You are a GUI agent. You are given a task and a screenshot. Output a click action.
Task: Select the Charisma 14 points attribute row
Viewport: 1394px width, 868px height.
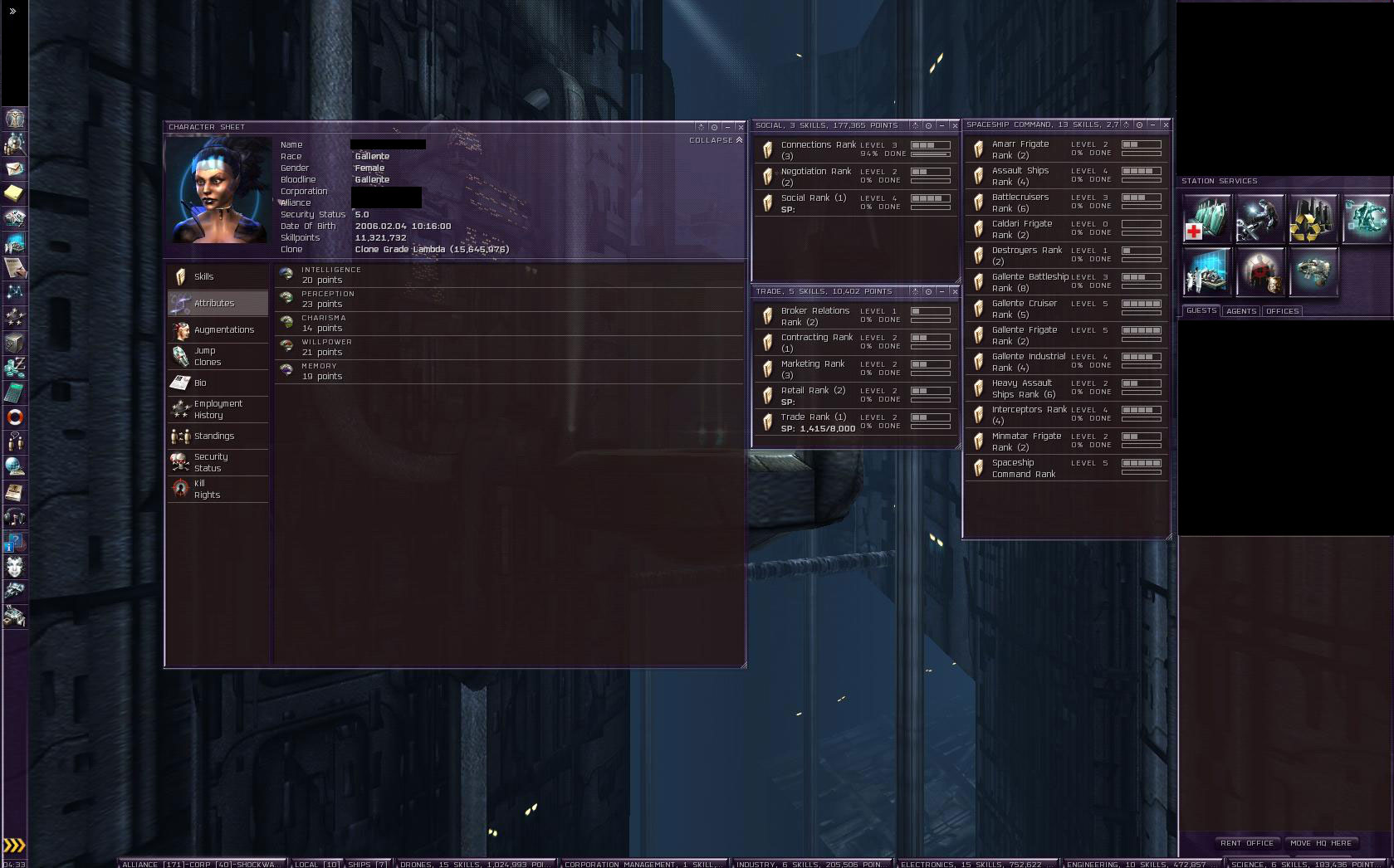coord(509,323)
